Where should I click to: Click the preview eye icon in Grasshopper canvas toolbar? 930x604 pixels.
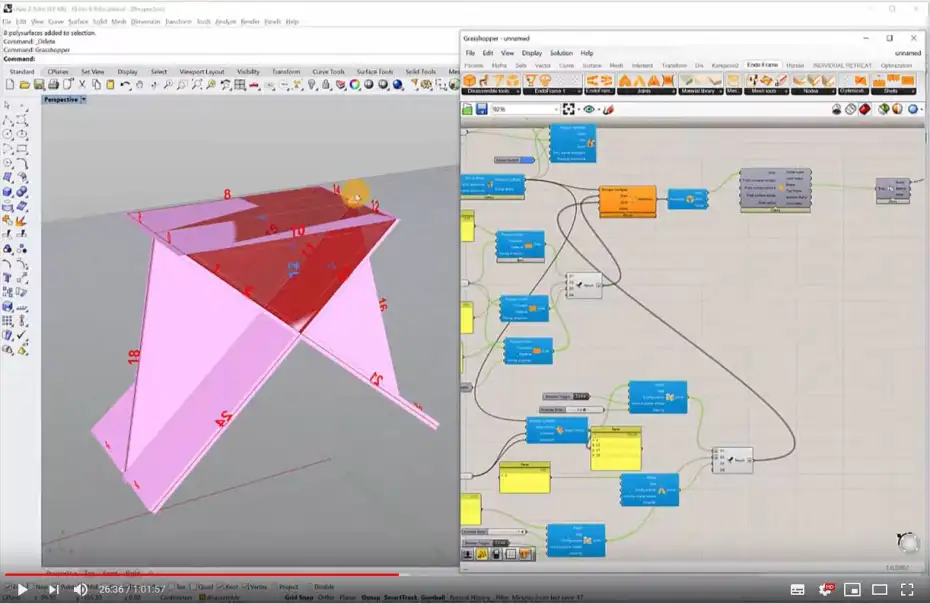pos(589,109)
